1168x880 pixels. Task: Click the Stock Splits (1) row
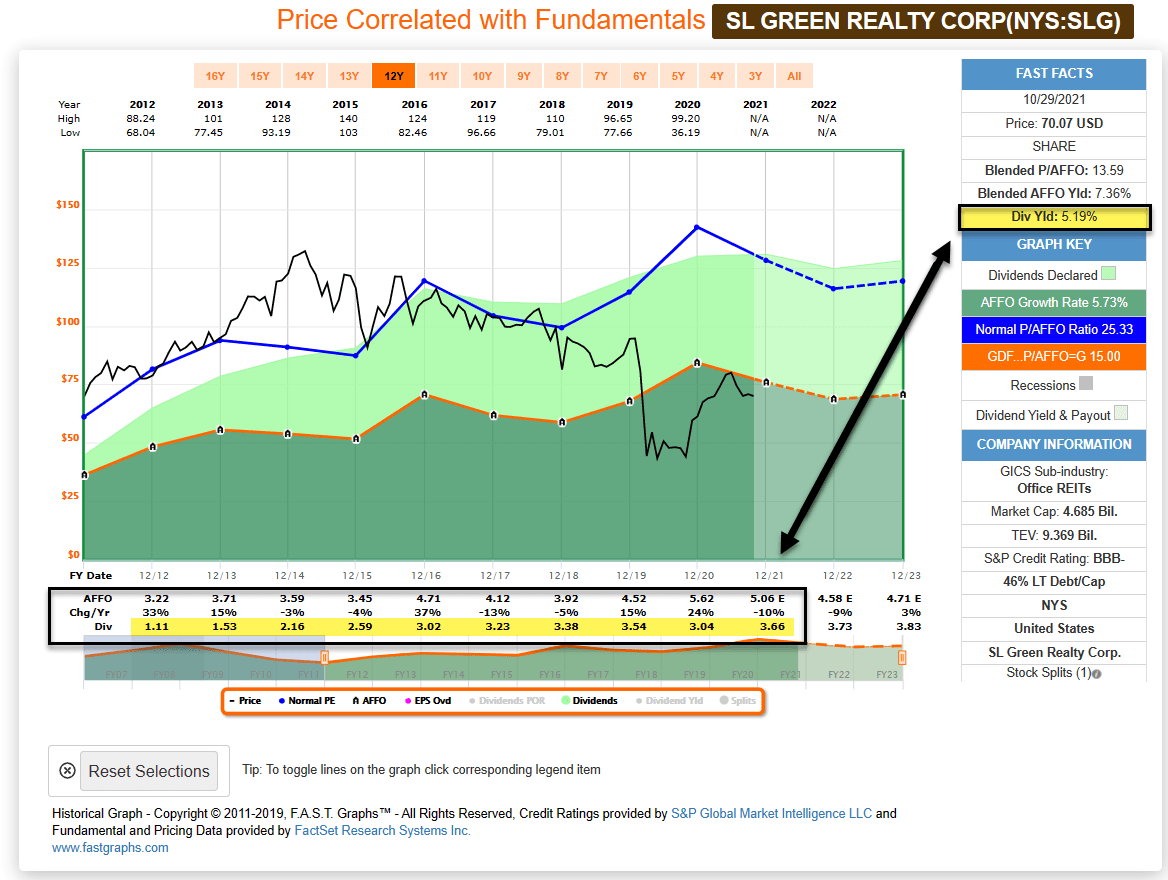(x=1053, y=673)
